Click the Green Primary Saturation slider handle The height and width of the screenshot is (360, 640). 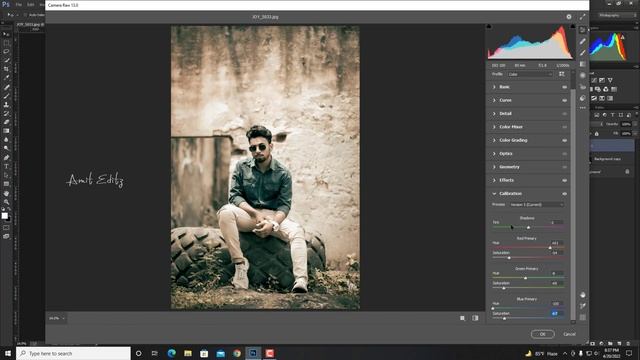pos(504,288)
